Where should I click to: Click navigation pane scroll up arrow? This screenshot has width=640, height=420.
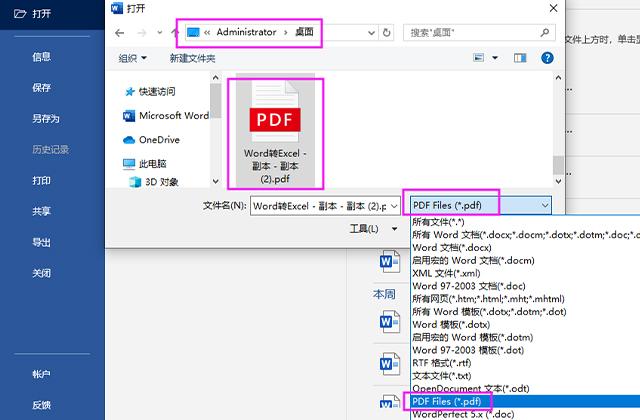click(x=216, y=78)
